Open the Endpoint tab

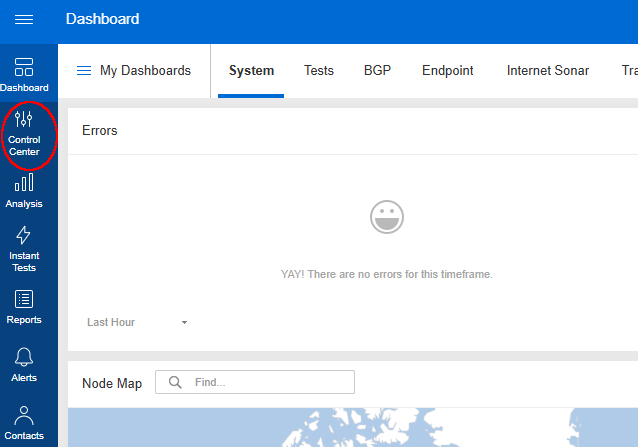click(x=447, y=71)
